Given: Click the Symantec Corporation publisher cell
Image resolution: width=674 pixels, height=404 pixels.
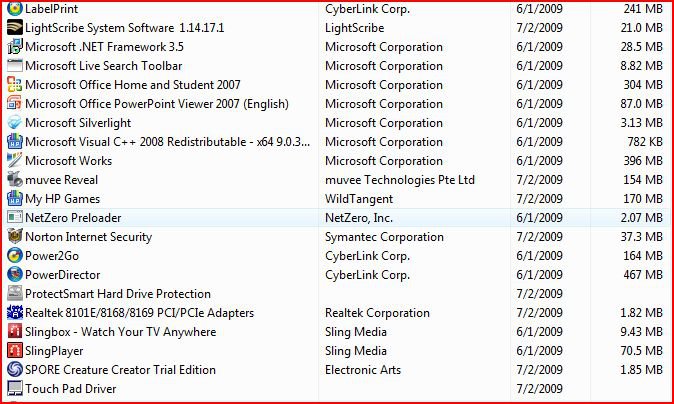Looking at the screenshot, I should (384, 237).
